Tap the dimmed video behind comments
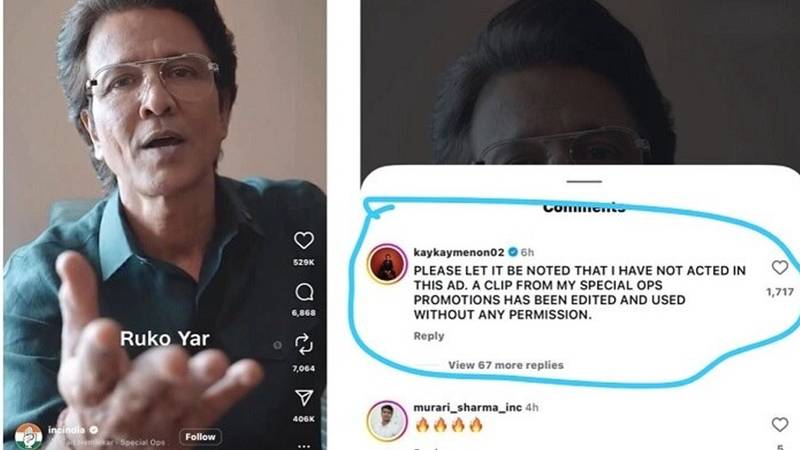 pos(580,82)
